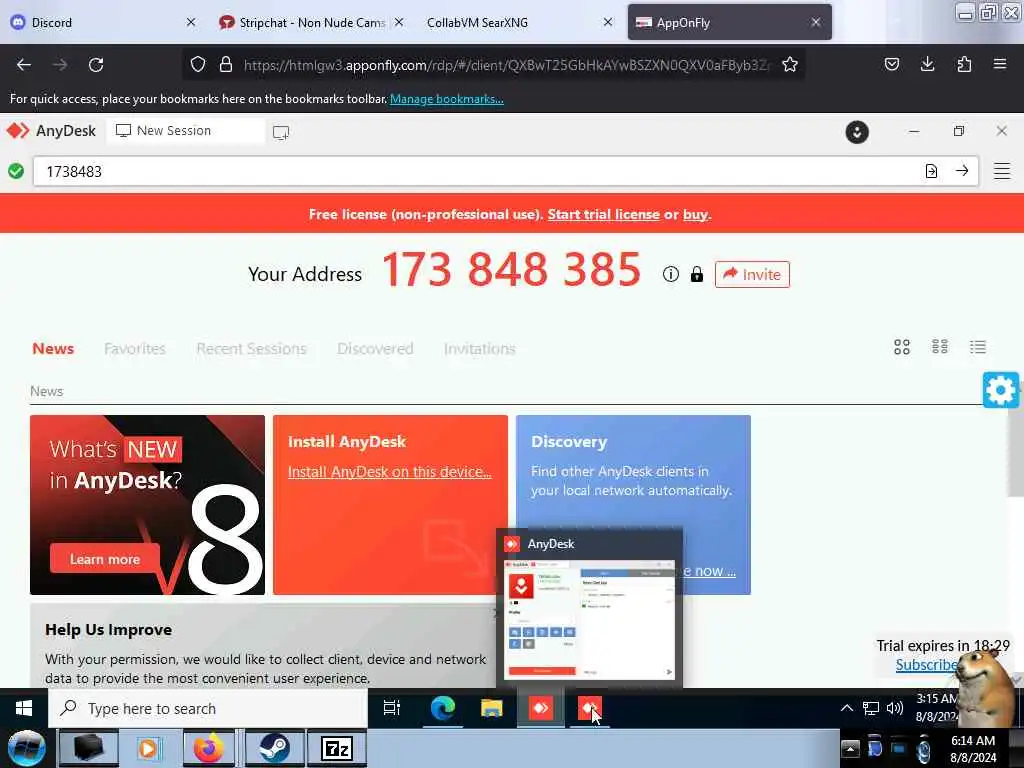Click the Type here to search box
The width and height of the screenshot is (1024, 768).
tap(208, 709)
